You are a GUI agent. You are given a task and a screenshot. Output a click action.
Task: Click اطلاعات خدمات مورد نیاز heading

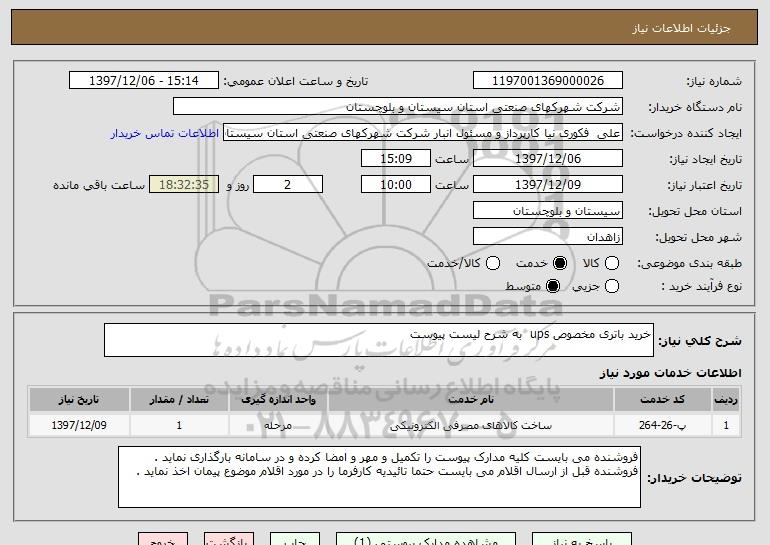pyautogui.click(x=670, y=373)
